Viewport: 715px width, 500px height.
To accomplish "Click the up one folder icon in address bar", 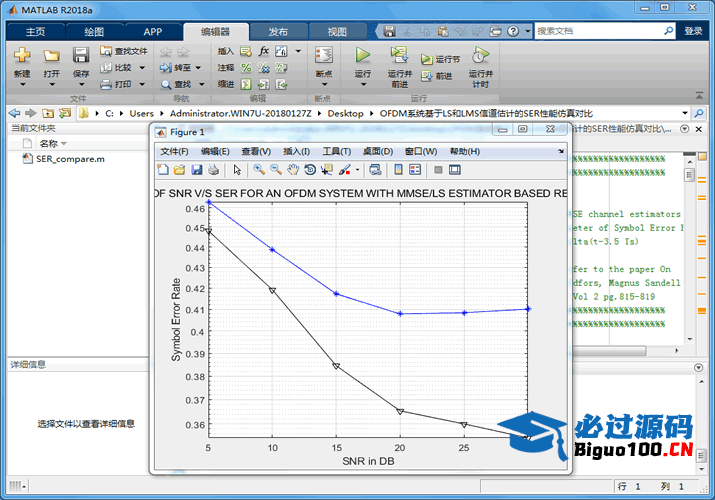I will (48, 113).
